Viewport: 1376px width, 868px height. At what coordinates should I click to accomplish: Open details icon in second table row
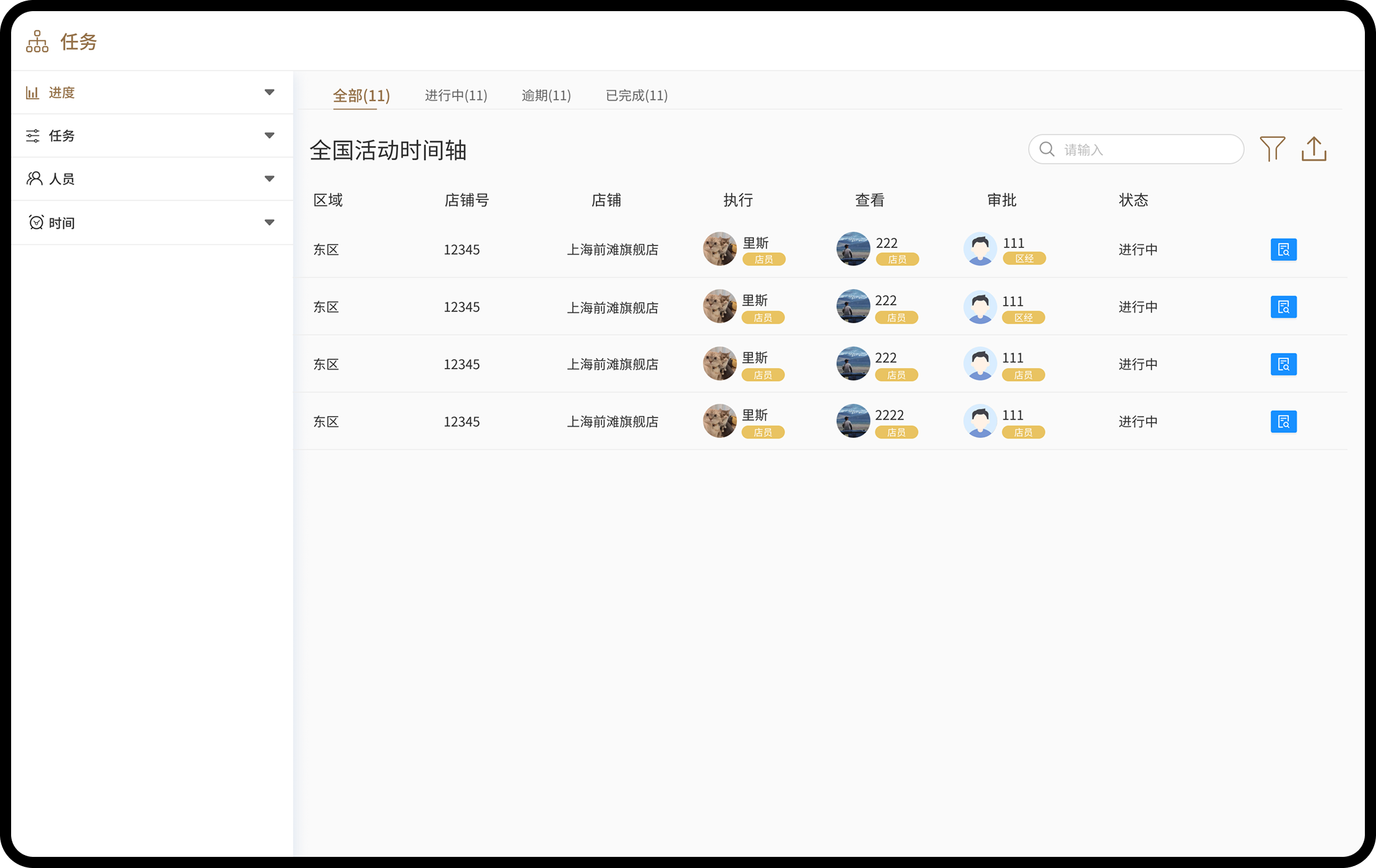1283,307
